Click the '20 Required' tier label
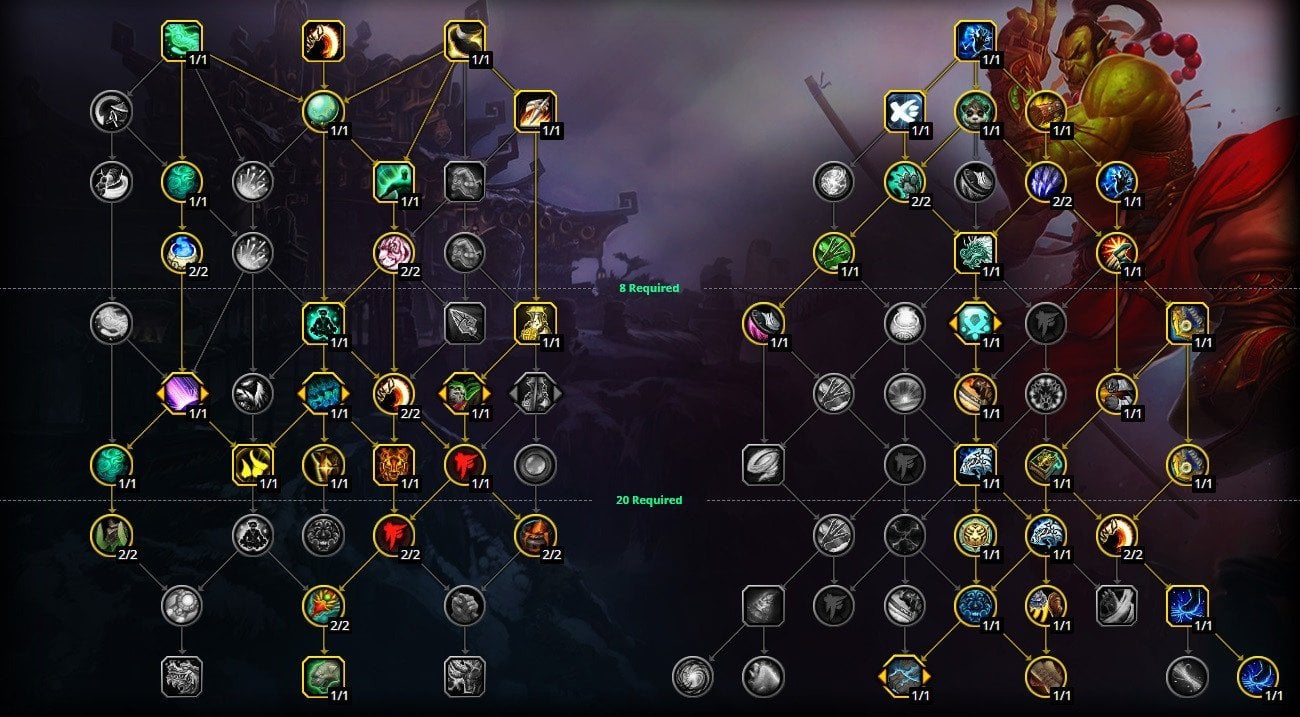The width and height of the screenshot is (1300, 717). click(x=649, y=500)
